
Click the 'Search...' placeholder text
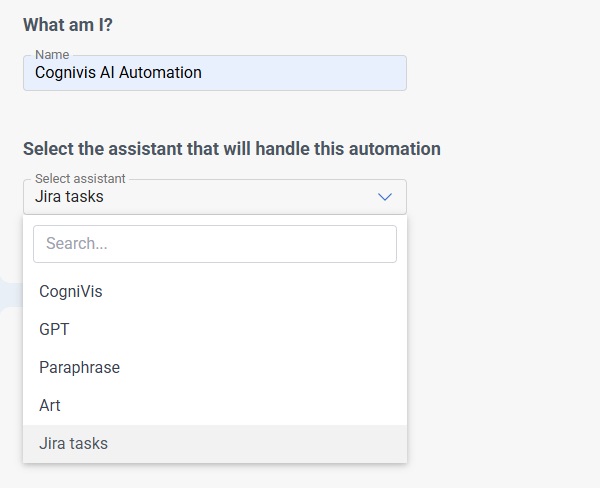(x=77, y=244)
